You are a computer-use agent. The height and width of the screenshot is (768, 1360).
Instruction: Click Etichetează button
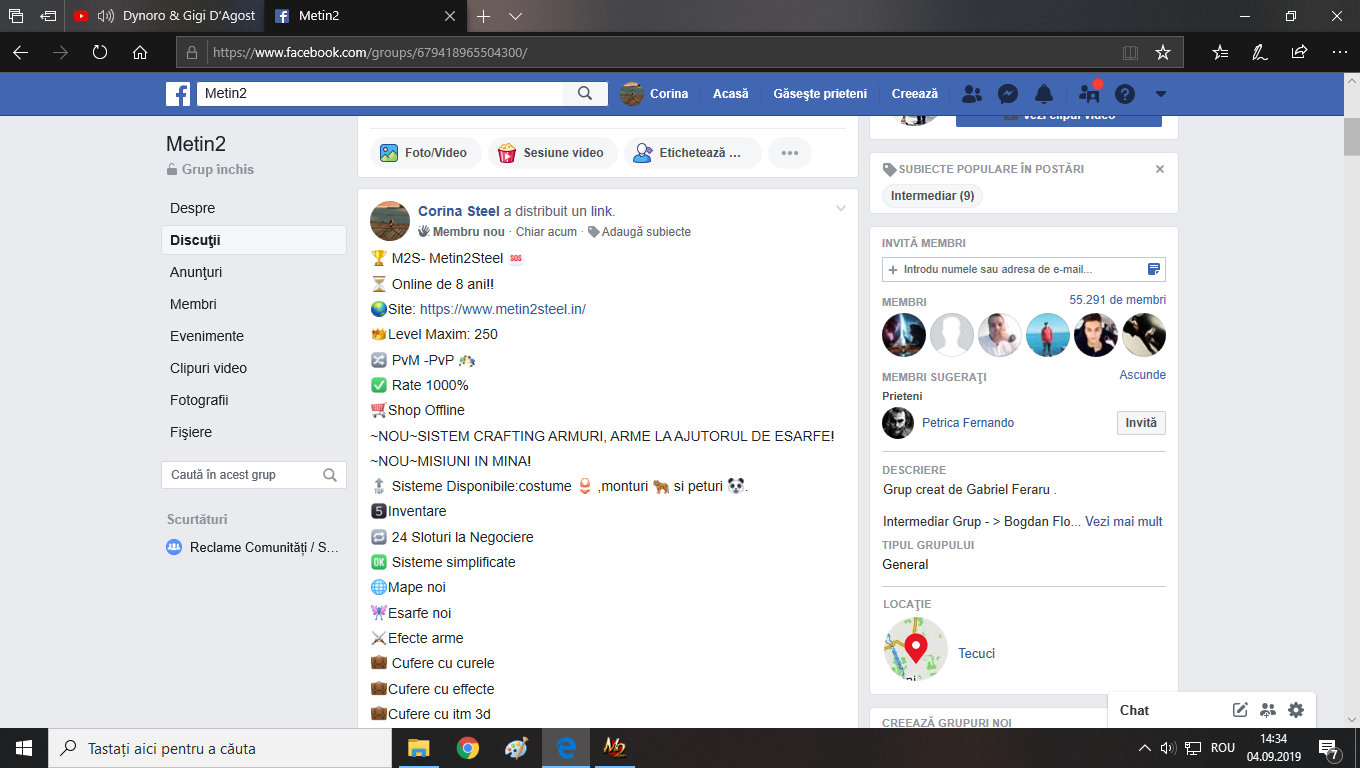[692, 153]
